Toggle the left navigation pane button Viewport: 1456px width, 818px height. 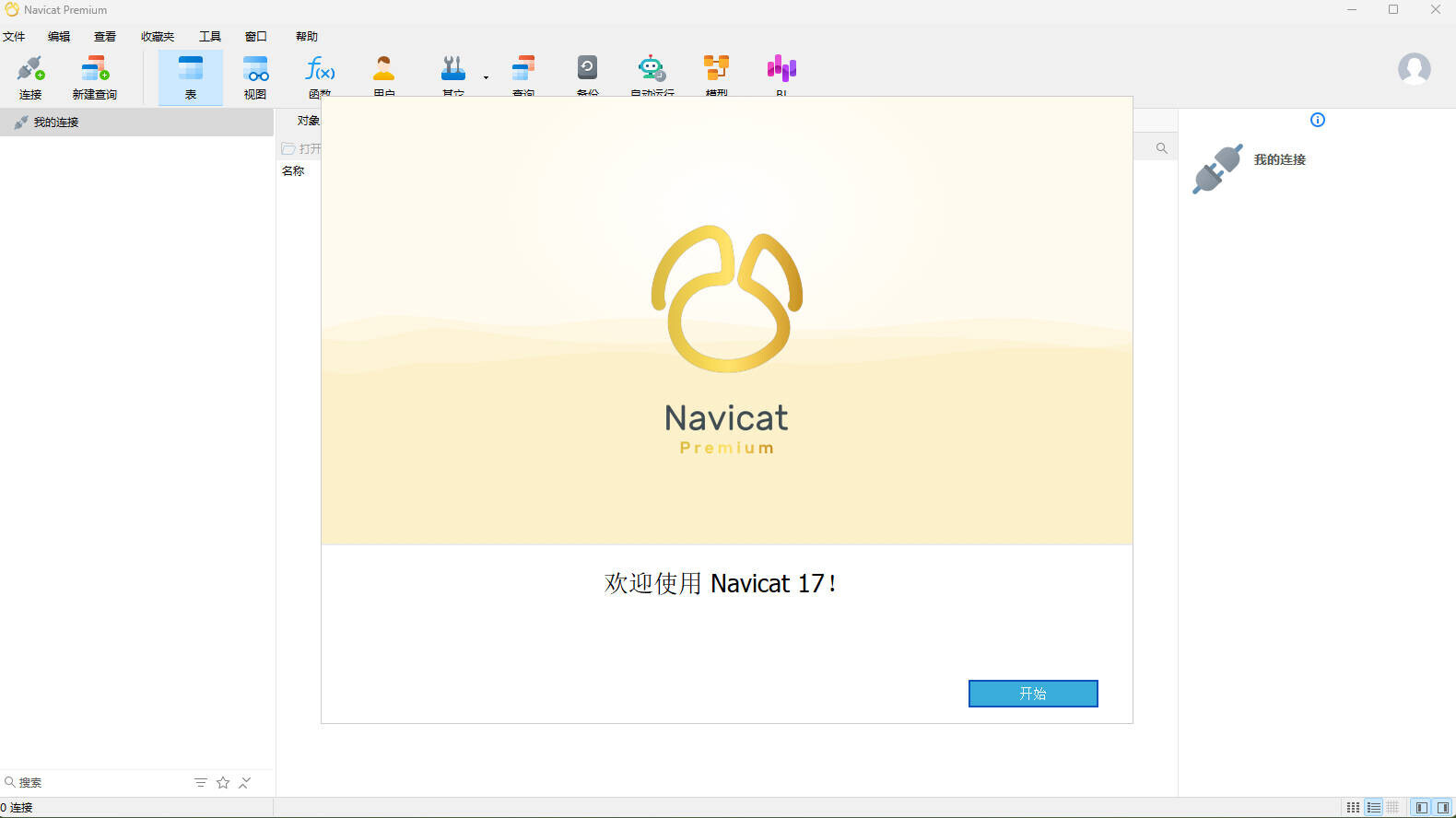click(1422, 808)
